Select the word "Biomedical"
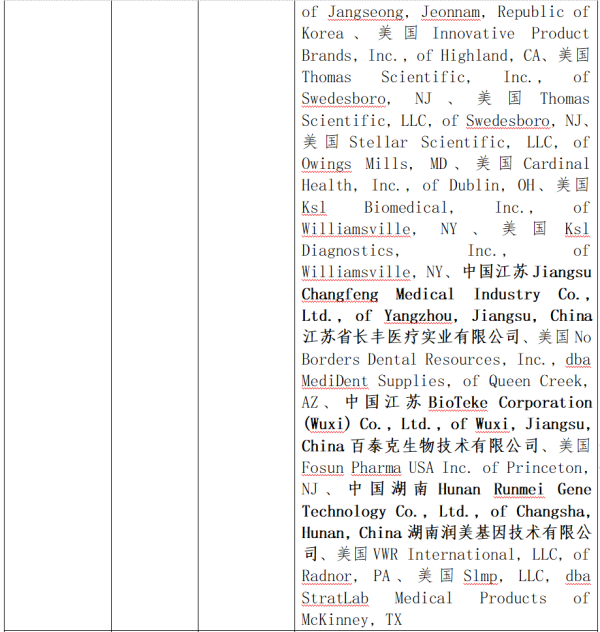Screen dimensions: 600x632 click(406, 208)
